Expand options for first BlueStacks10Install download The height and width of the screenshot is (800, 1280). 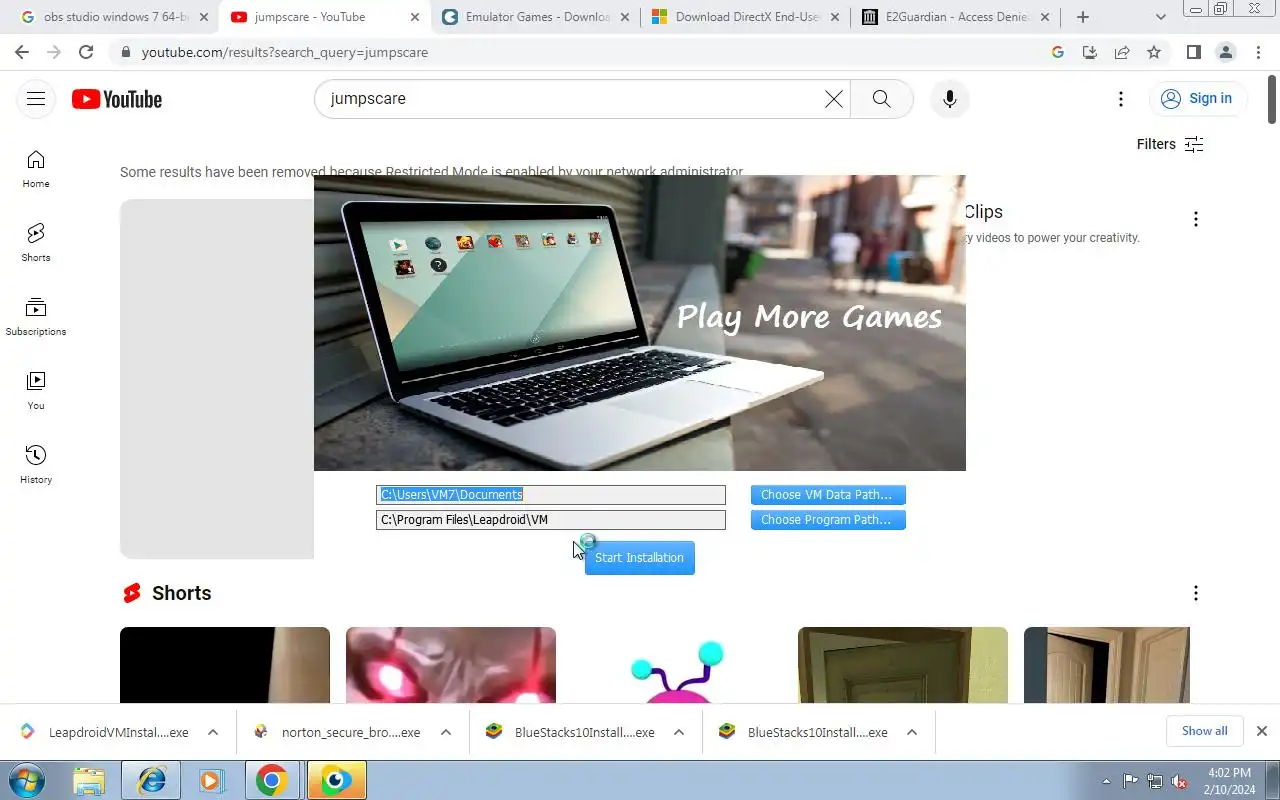coord(679,732)
